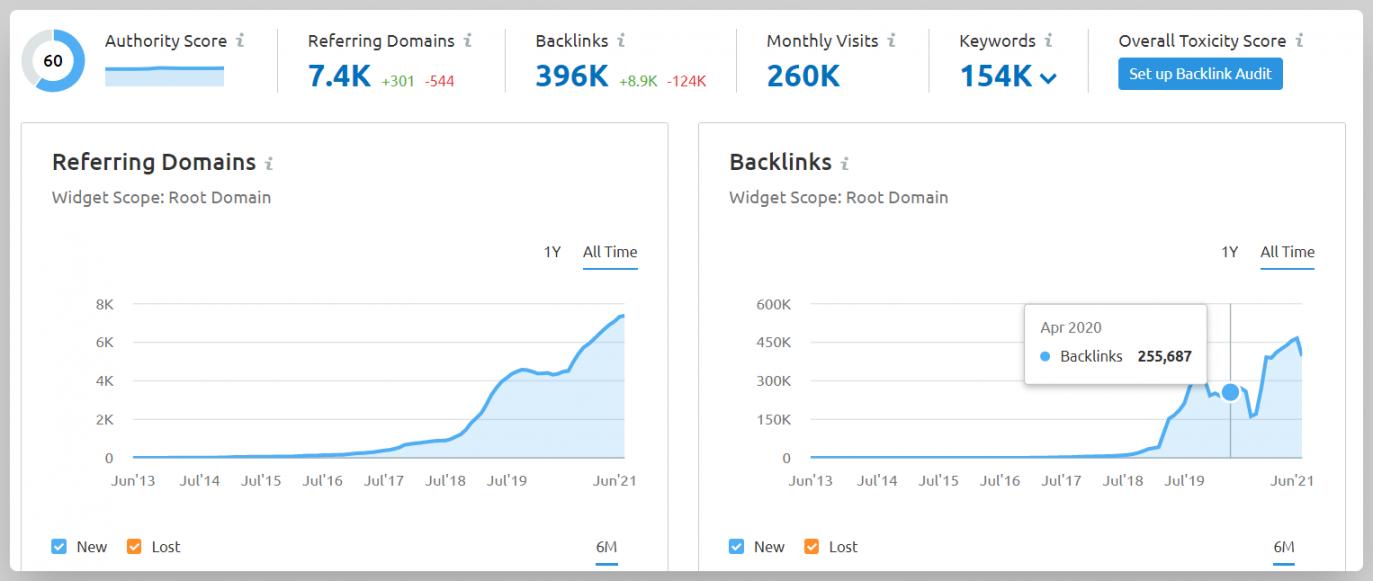Click info icon in Backlinks chart title
Viewport: 1373px width, 581px height.
point(845,163)
